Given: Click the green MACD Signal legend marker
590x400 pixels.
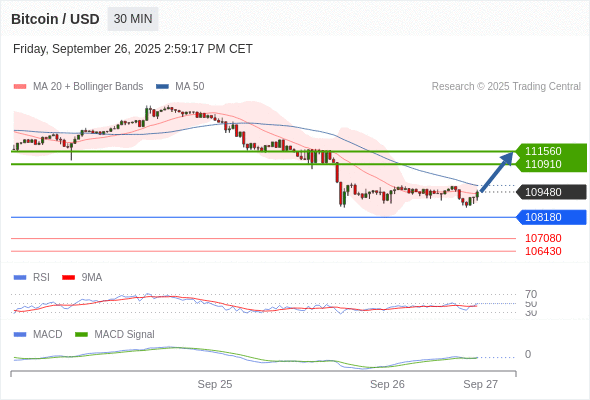Looking at the screenshot, I should point(81,335).
